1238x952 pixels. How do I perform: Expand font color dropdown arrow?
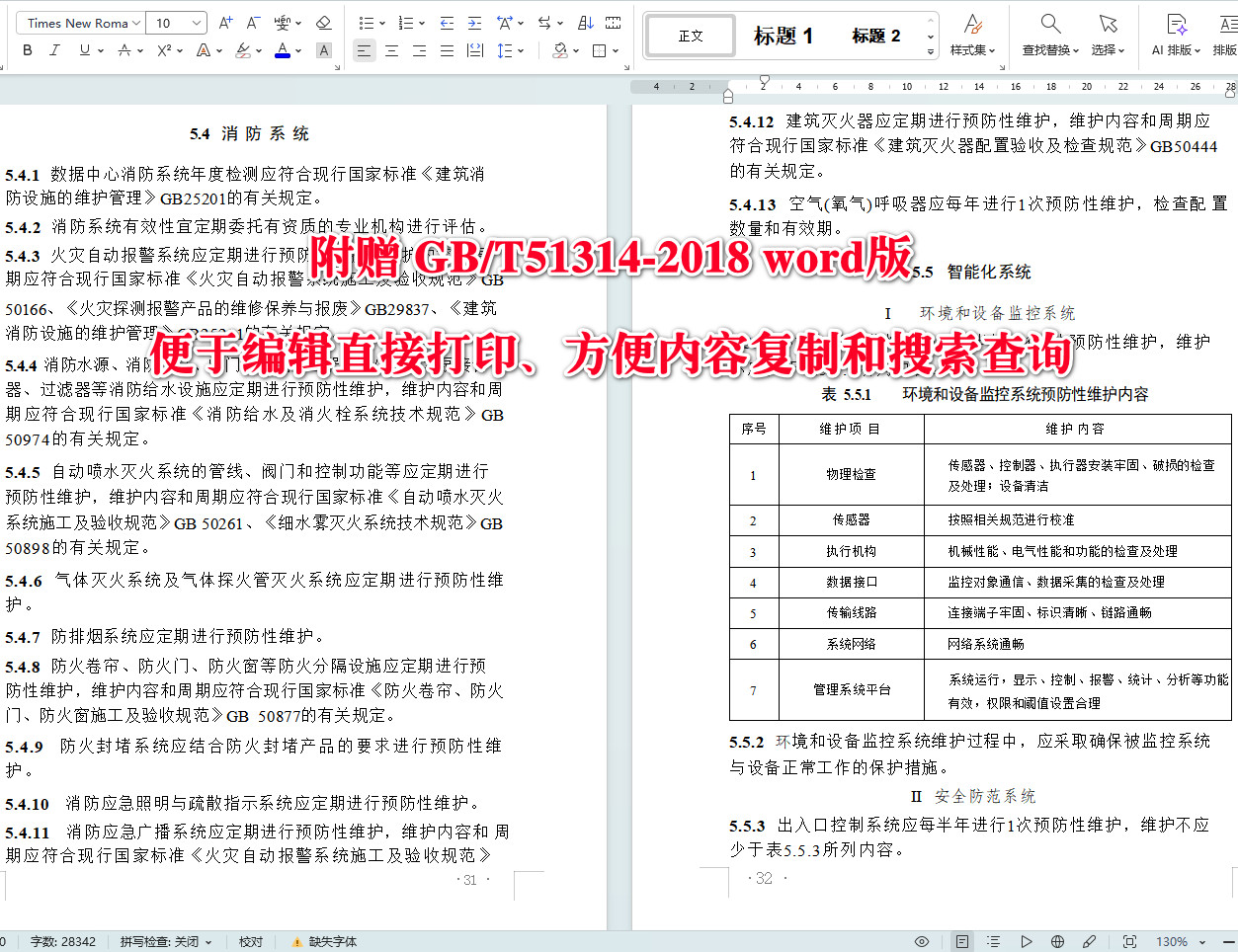(298, 50)
